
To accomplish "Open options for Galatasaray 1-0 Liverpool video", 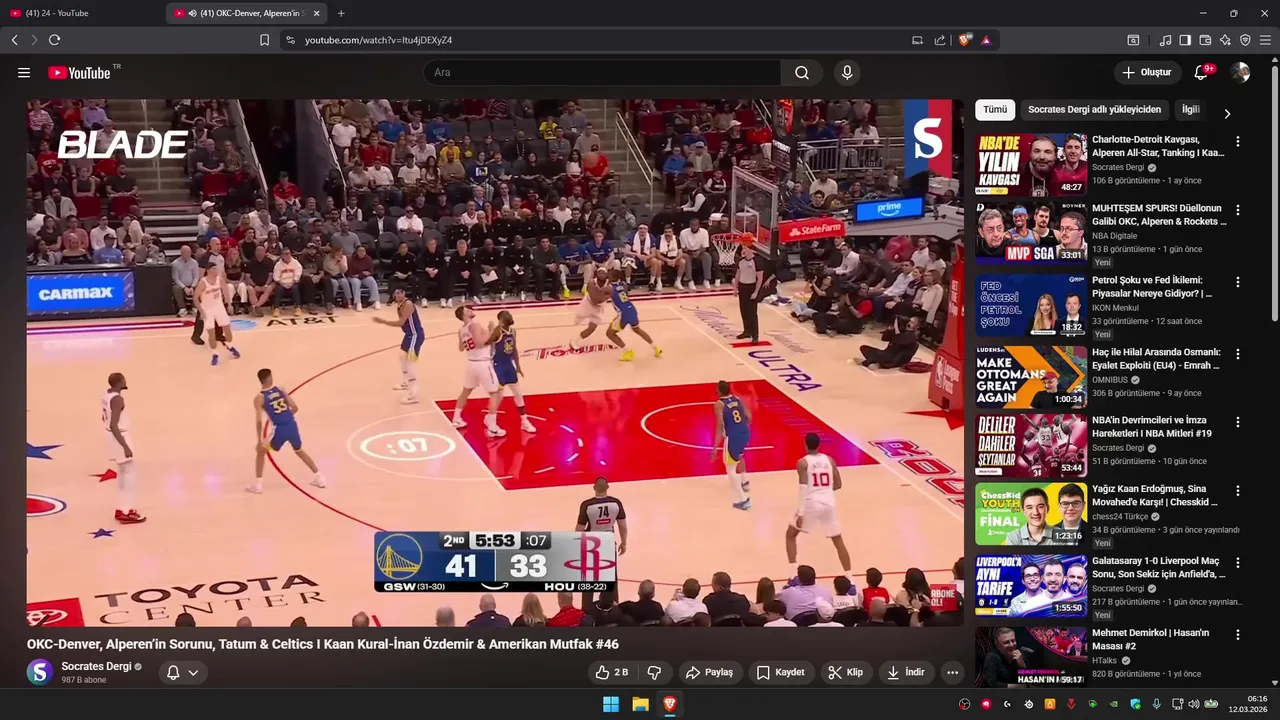I will pyautogui.click(x=1238, y=563).
